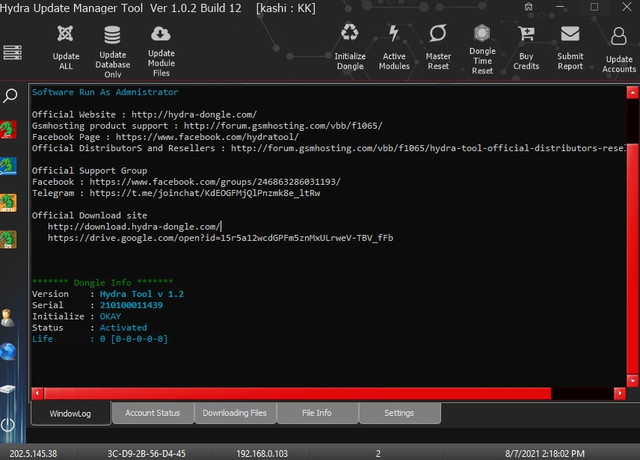Click the home icon in title bar
The image size is (640, 460).
coord(529,7)
